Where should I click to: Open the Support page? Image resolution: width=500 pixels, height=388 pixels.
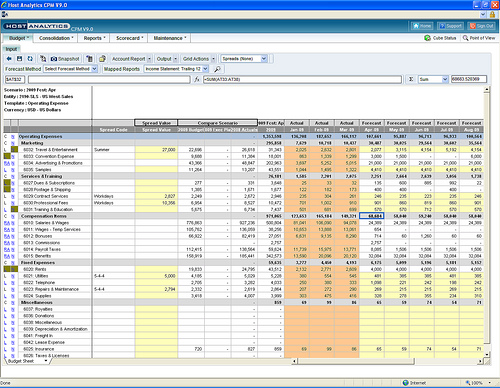click(x=450, y=26)
